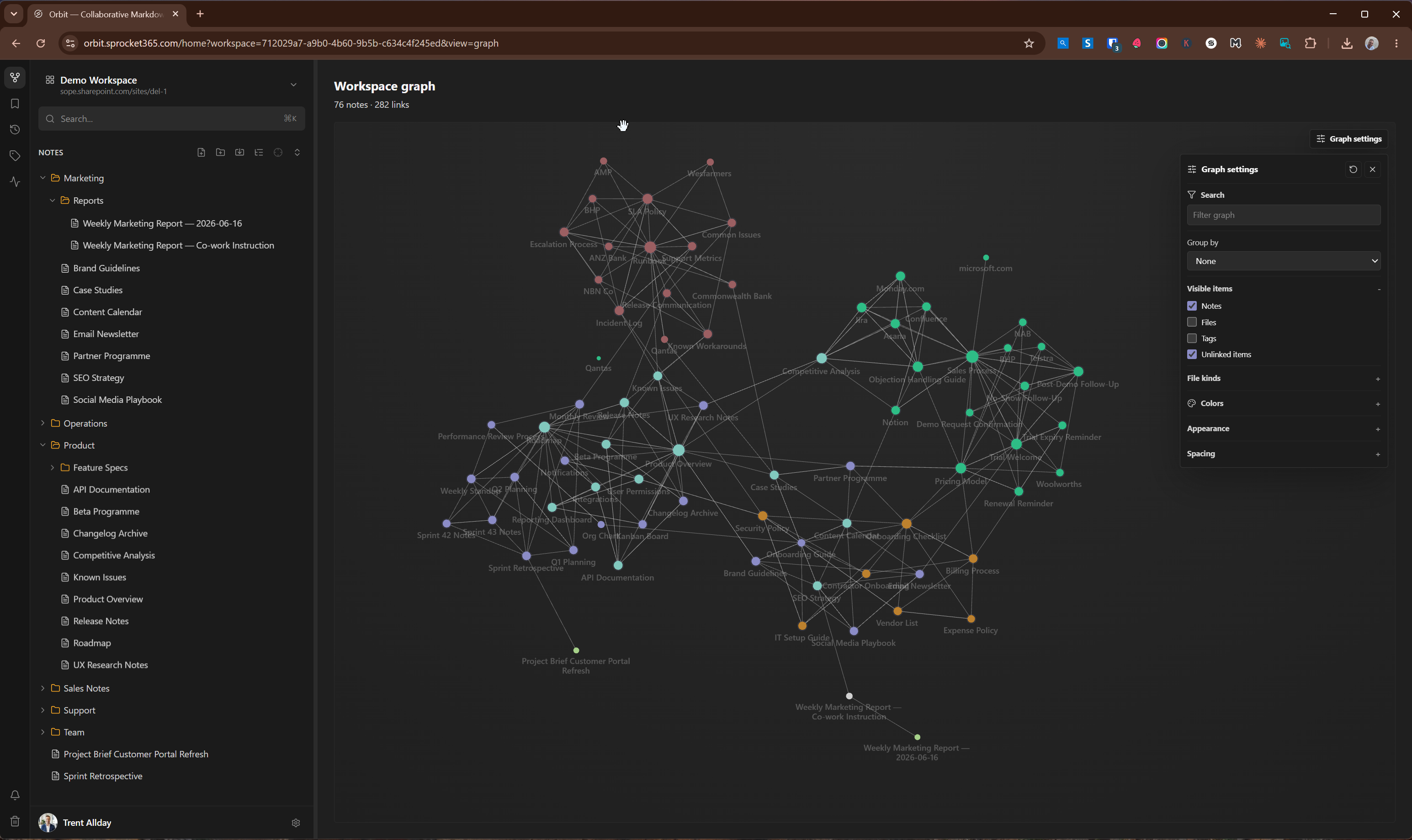This screenshot has width=1412, height=840.
Task: Open the graph view icon in left rail
Action: pos(15,78)
